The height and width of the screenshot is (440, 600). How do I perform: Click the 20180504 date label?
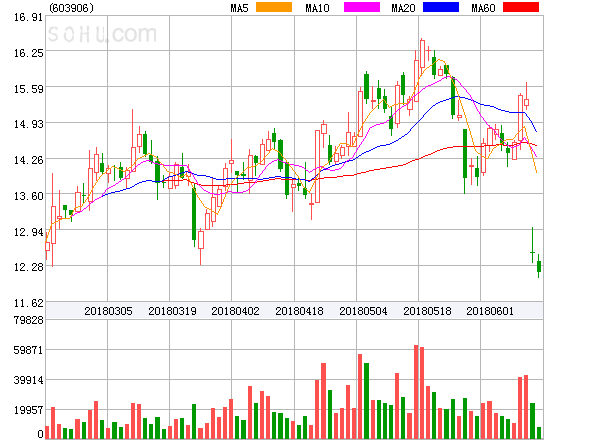coord(363,311)
